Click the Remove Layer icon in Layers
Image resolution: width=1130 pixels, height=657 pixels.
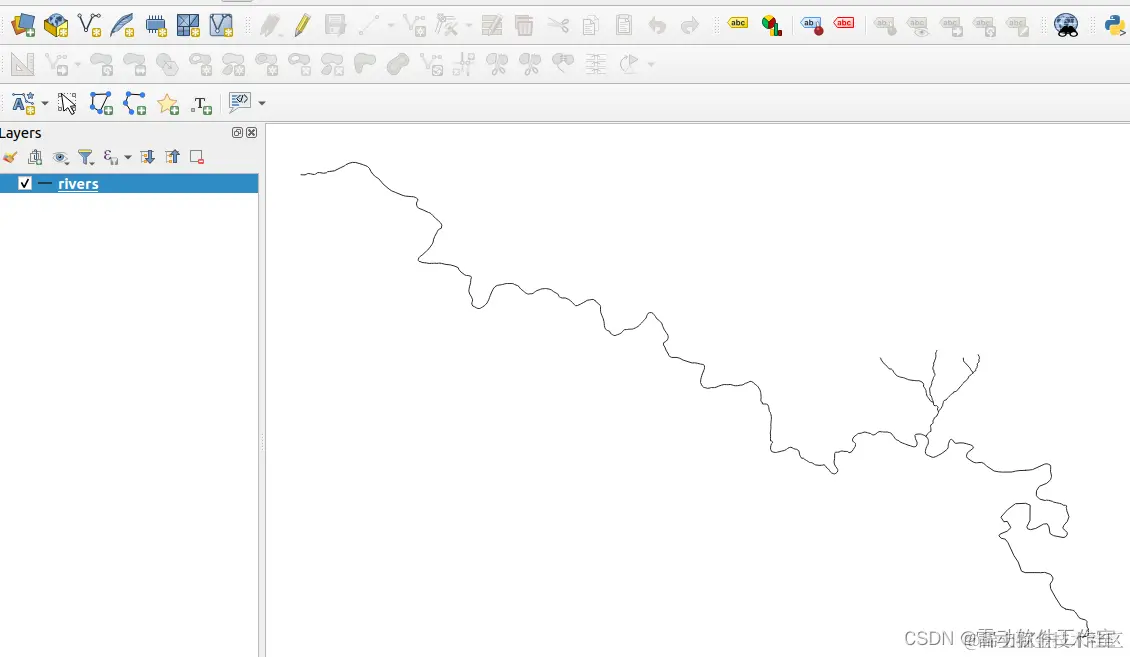click(x=197, y=157)
